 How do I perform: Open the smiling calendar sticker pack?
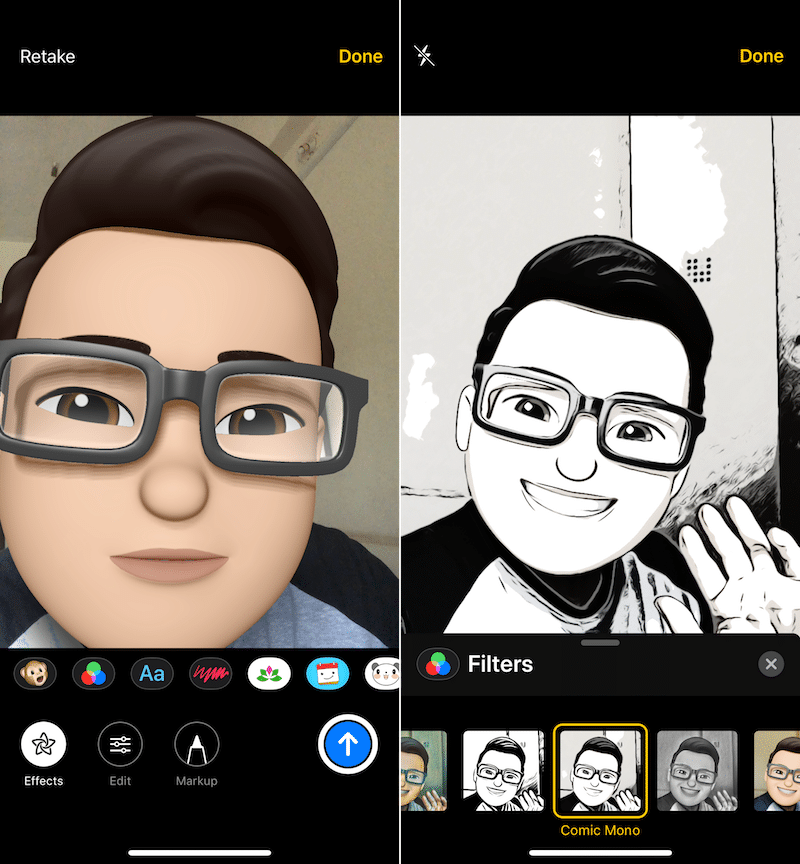[x=327, y=674]
